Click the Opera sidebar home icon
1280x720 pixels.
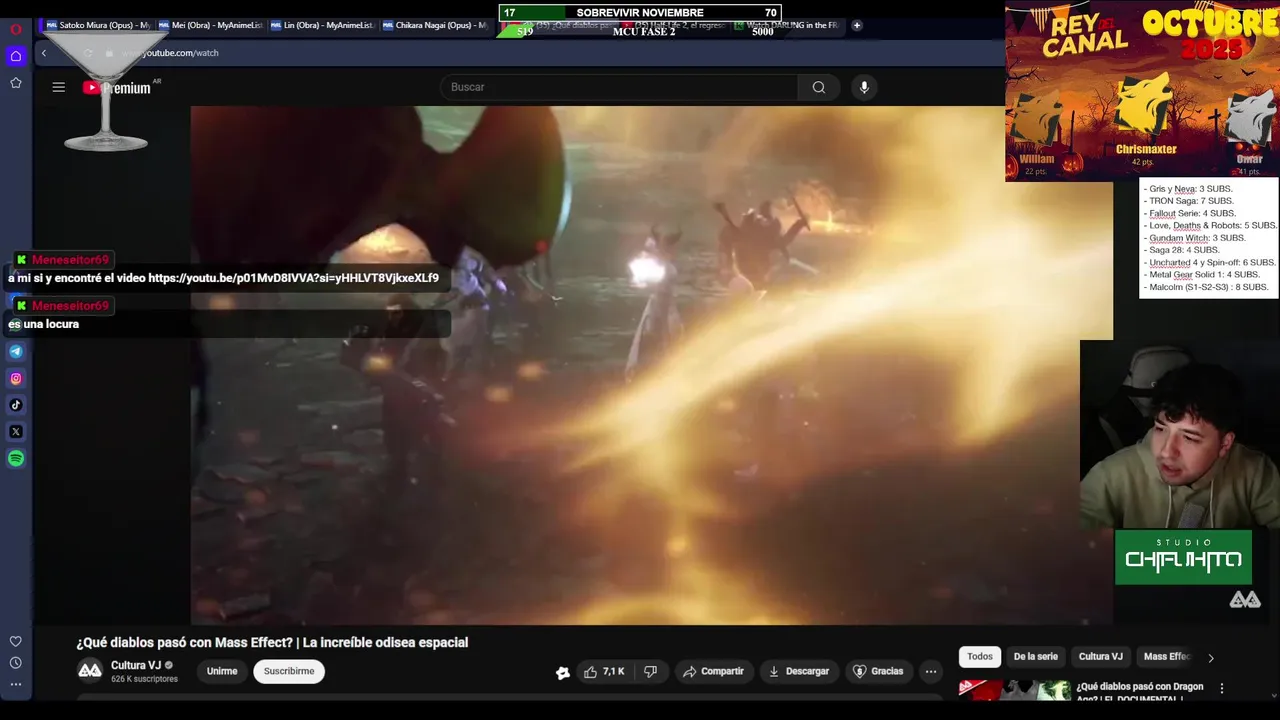click(x=16, y=56)
